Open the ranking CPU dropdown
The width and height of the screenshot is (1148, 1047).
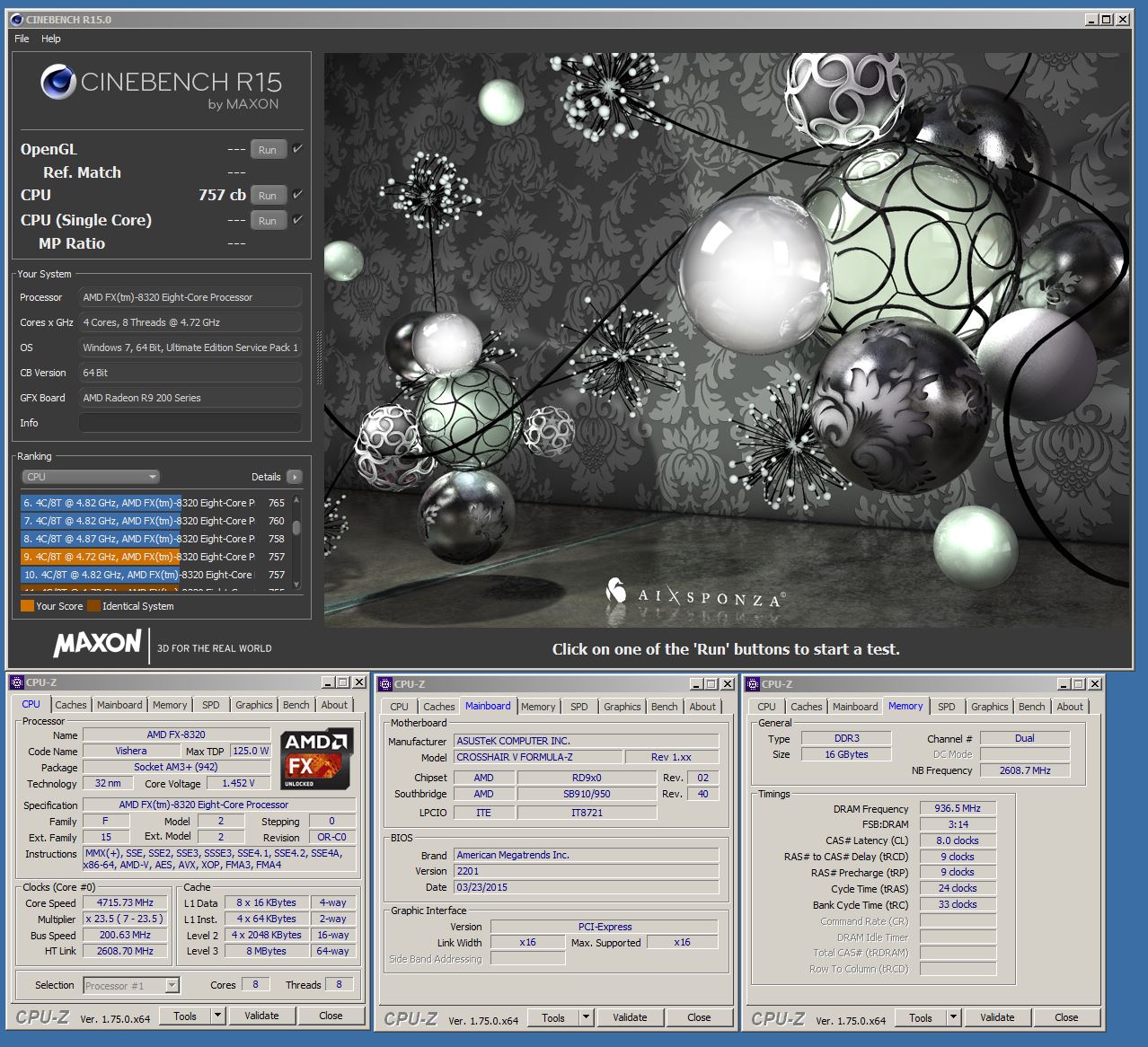tap(90, 477)
